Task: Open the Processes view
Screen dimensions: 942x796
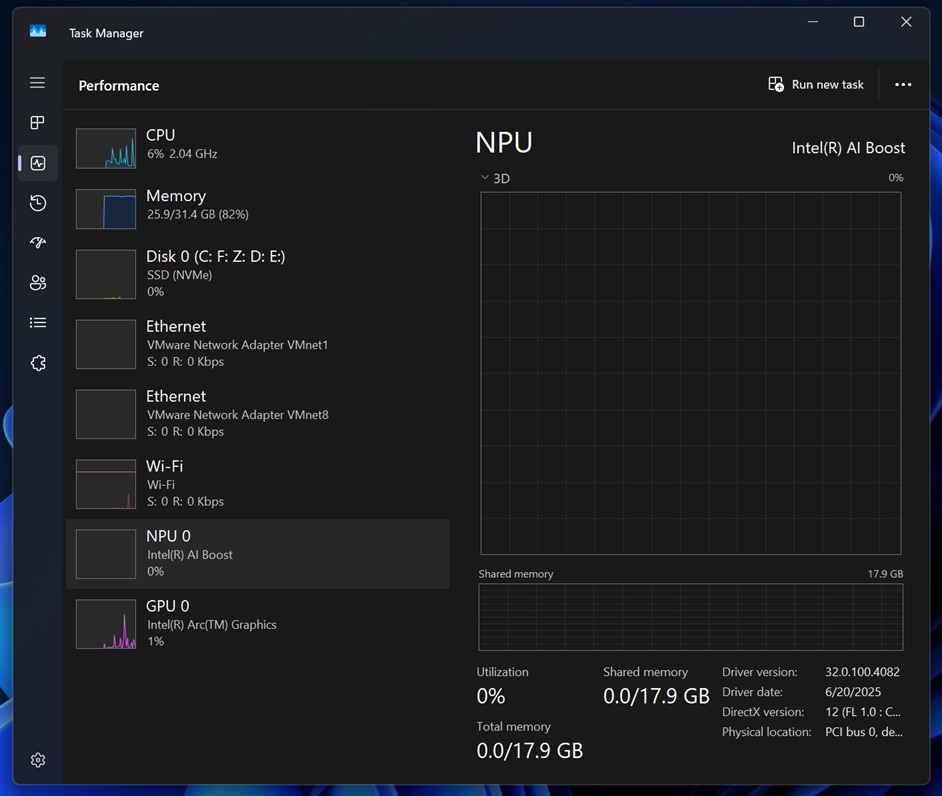Action: pos(37,122)
